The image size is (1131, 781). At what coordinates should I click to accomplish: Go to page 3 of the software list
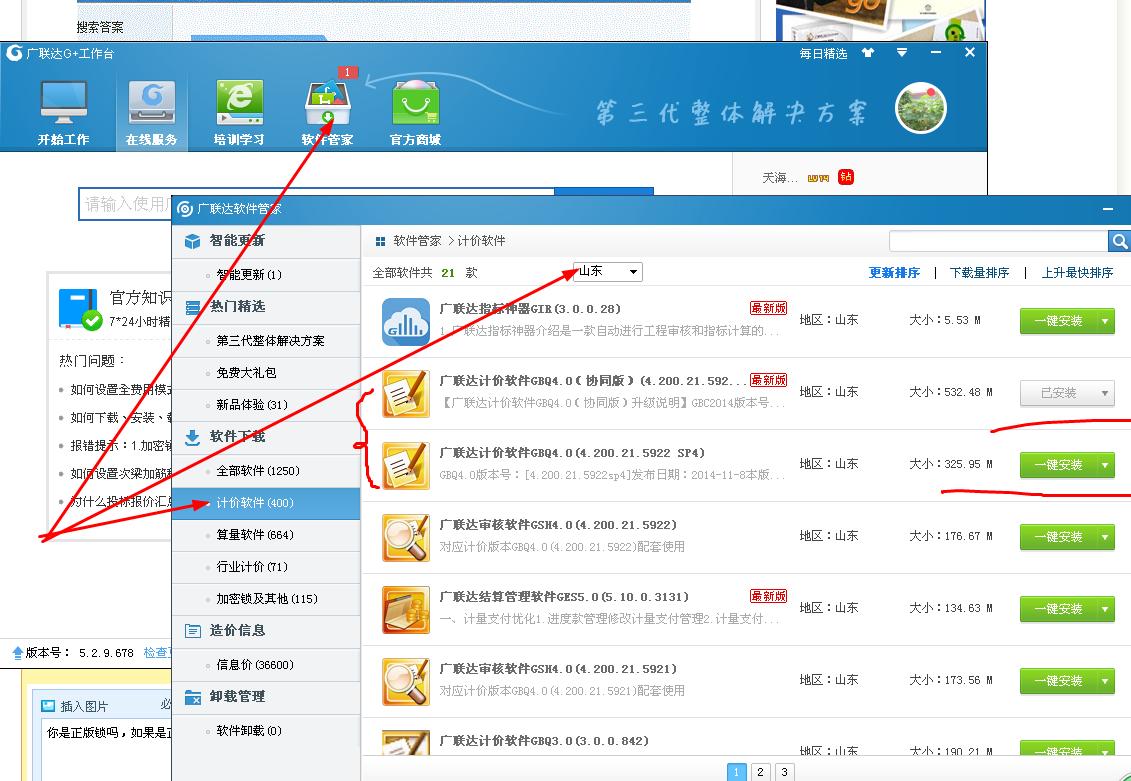click(x=784, y=772)
